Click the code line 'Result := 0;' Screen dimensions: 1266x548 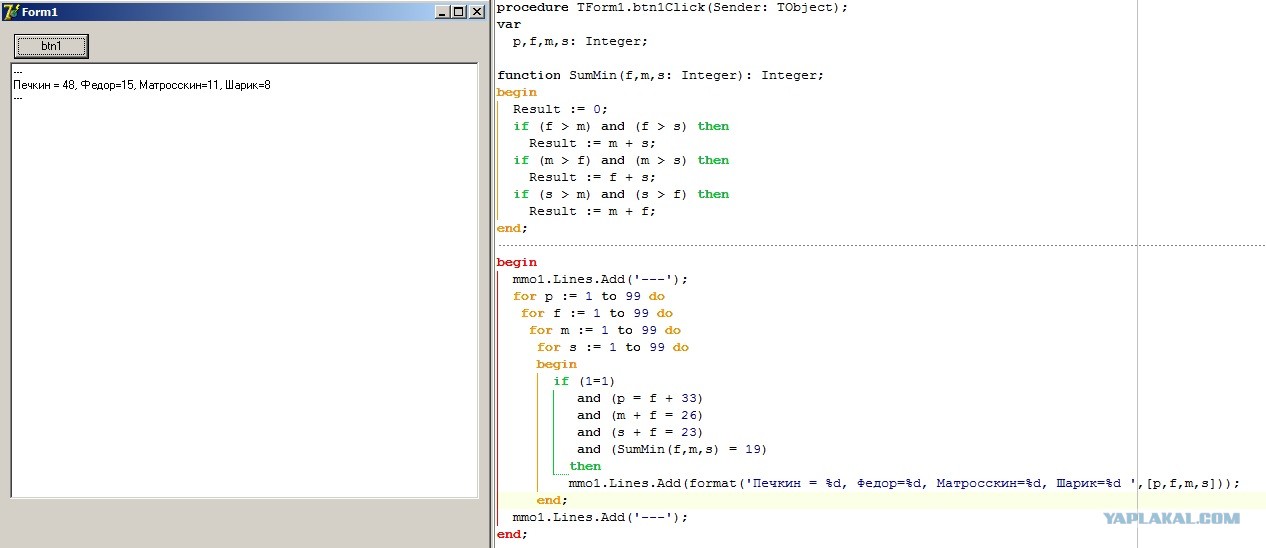pos(560,109)
